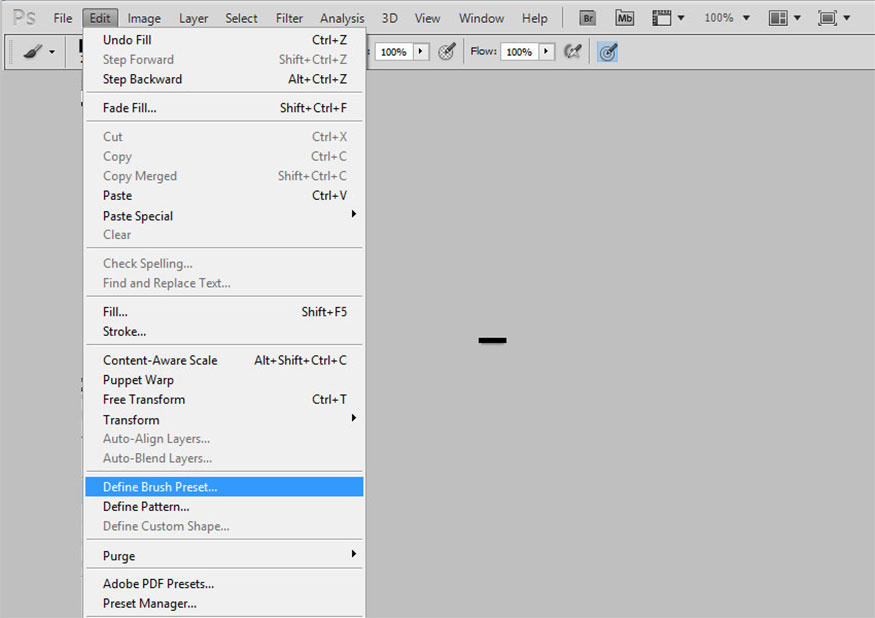This screenshot has width=875, height=618.
Task: Launch Adobe Bridge from Br icon
Action: coord(588,18)
